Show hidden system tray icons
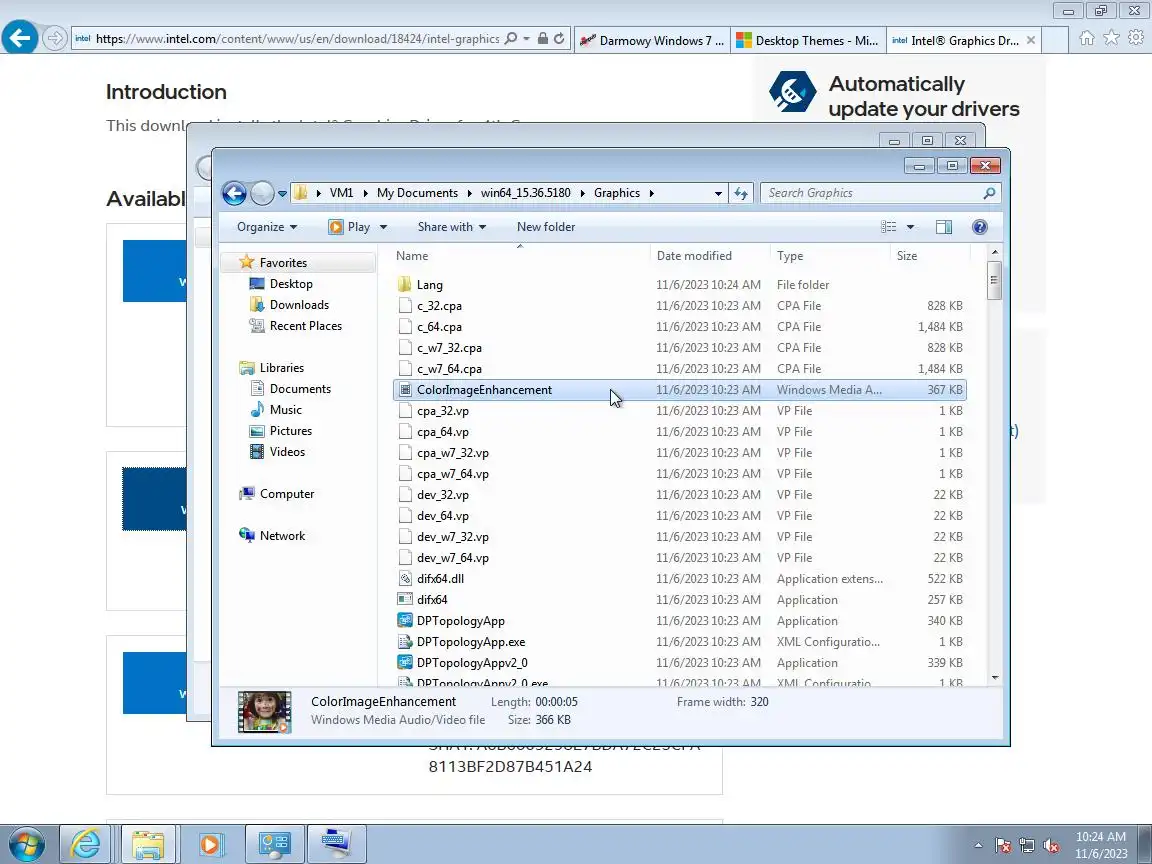The height and width of the screenshot is (864, 1152). click(978, 846)
